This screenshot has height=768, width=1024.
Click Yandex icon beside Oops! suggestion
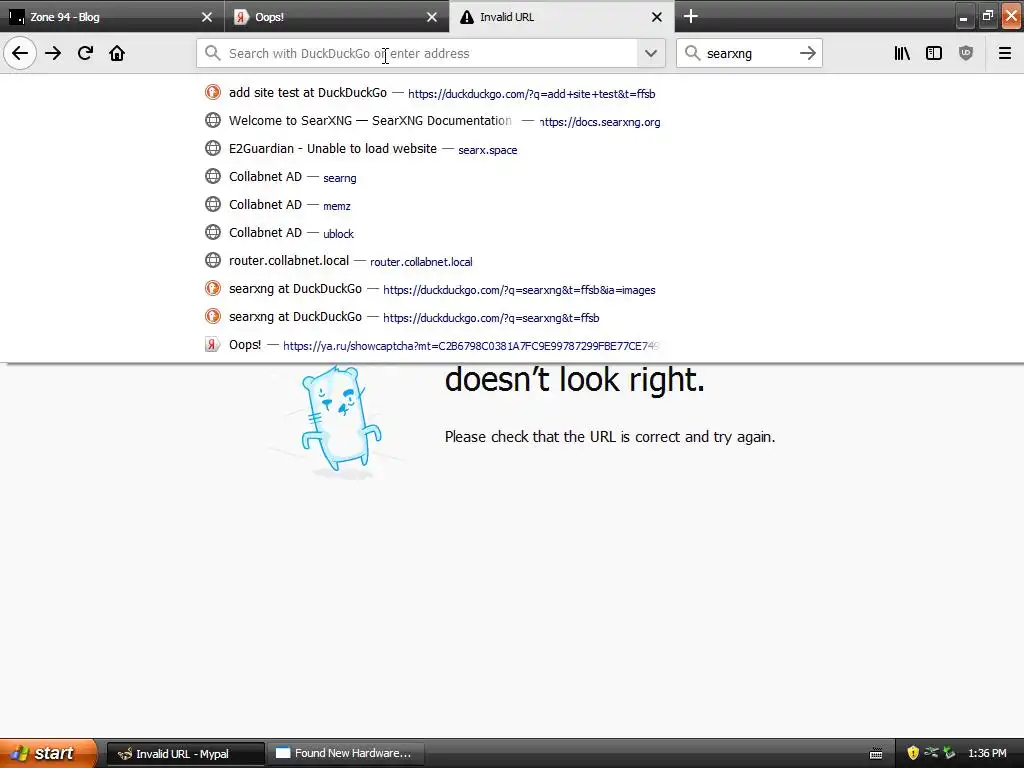pyautogui.click(x=212, y=344)
